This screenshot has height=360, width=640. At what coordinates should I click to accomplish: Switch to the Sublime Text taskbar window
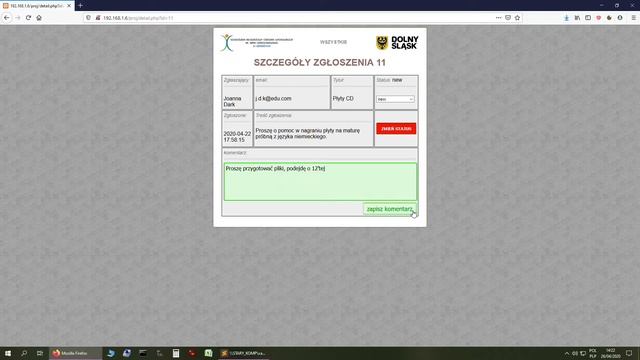click(243, 353)
